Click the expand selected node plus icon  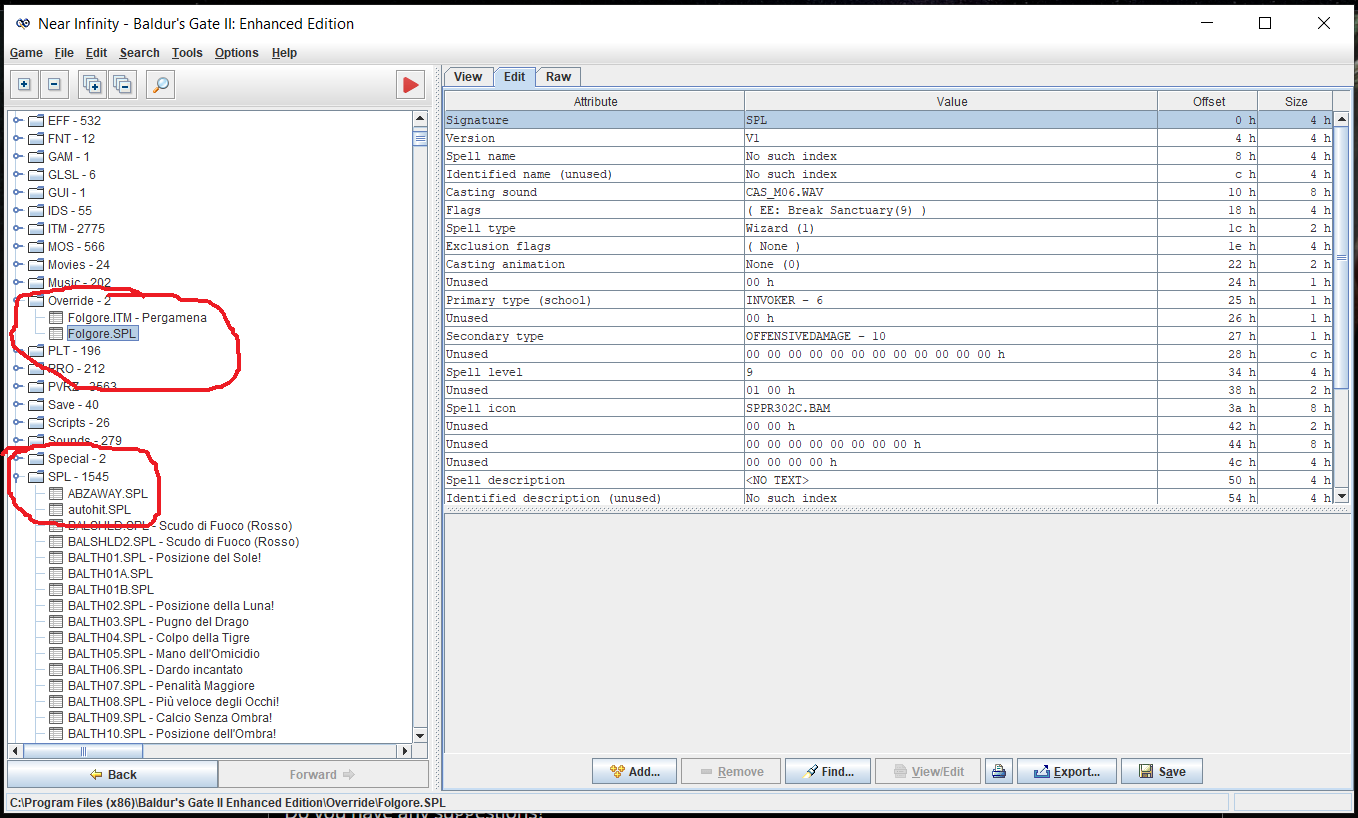pyautogui.click(x=24, y=85)
